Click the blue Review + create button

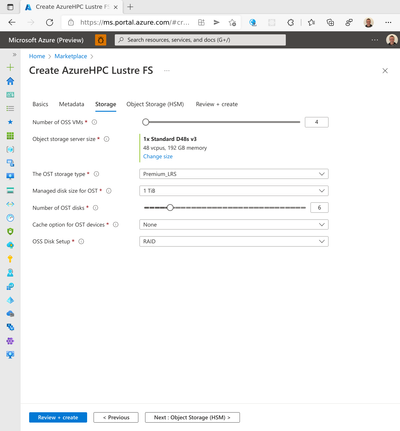pos(58,417)
